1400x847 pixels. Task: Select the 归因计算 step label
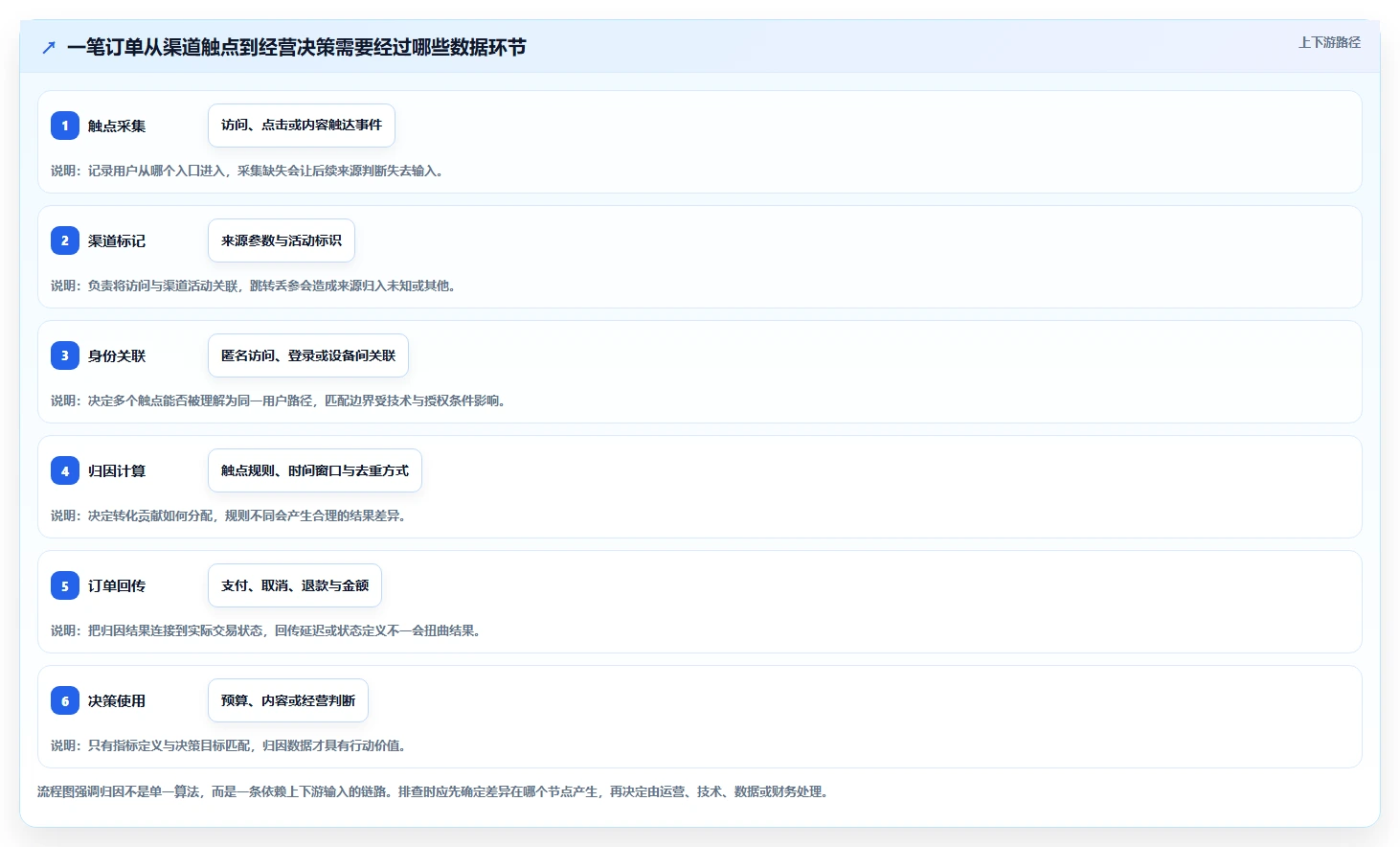tap(117, 470)
